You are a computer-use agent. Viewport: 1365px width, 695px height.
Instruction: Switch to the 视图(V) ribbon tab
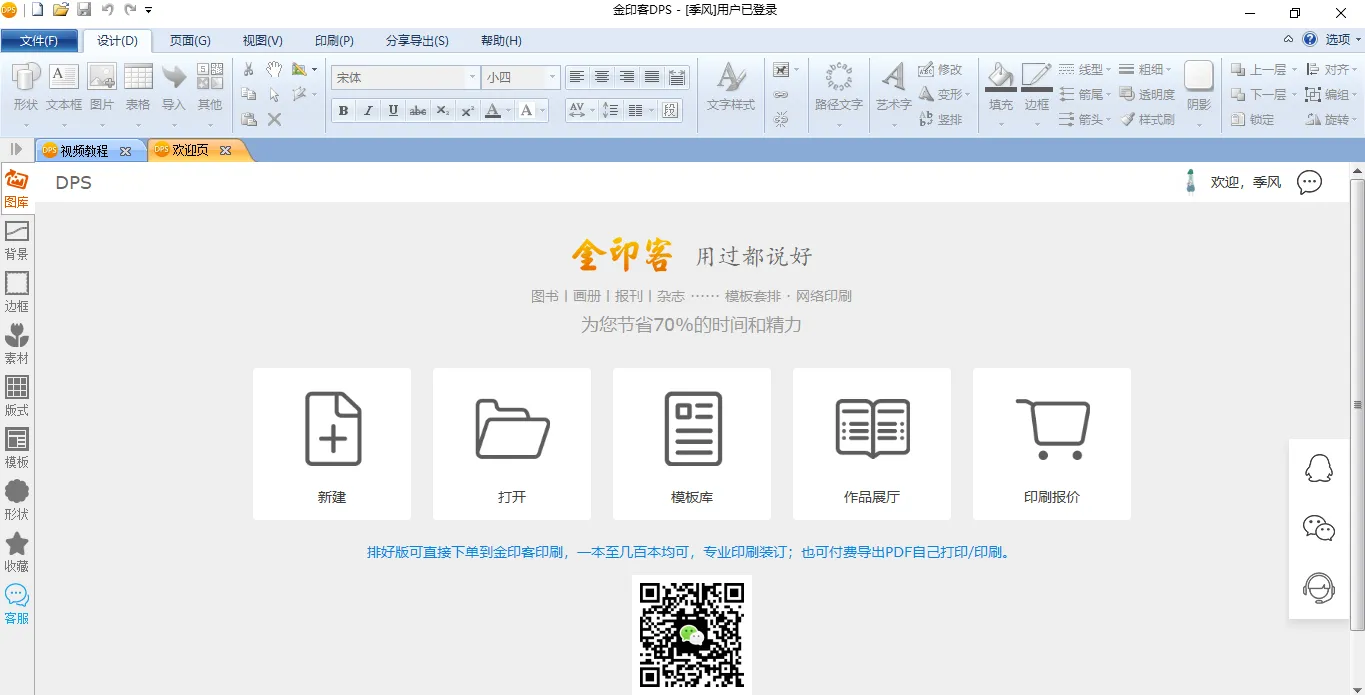click(263, 41)
